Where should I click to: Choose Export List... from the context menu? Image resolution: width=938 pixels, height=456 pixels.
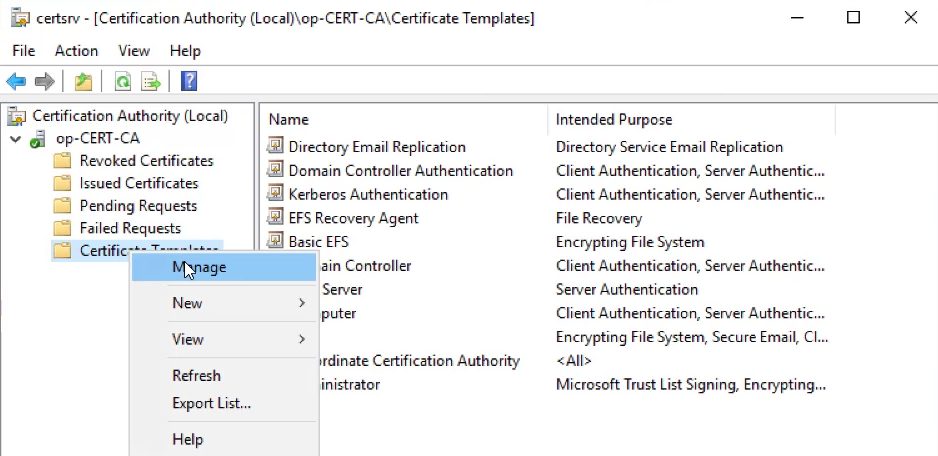pyautogui.click(x=224, y=403)
